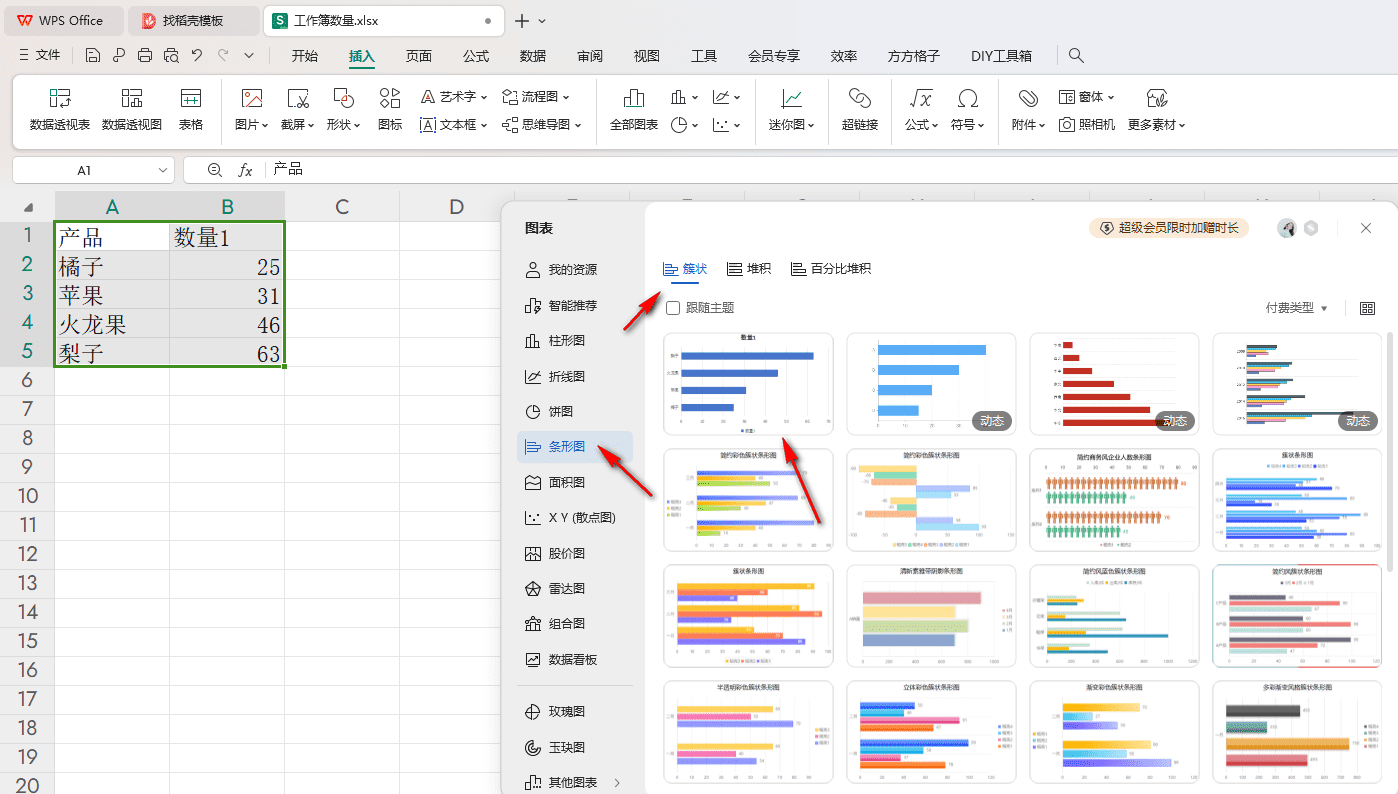Enable the 跟随主题 checkbox
Viewport: 1398px width, 794px height.
click(673, 308)
